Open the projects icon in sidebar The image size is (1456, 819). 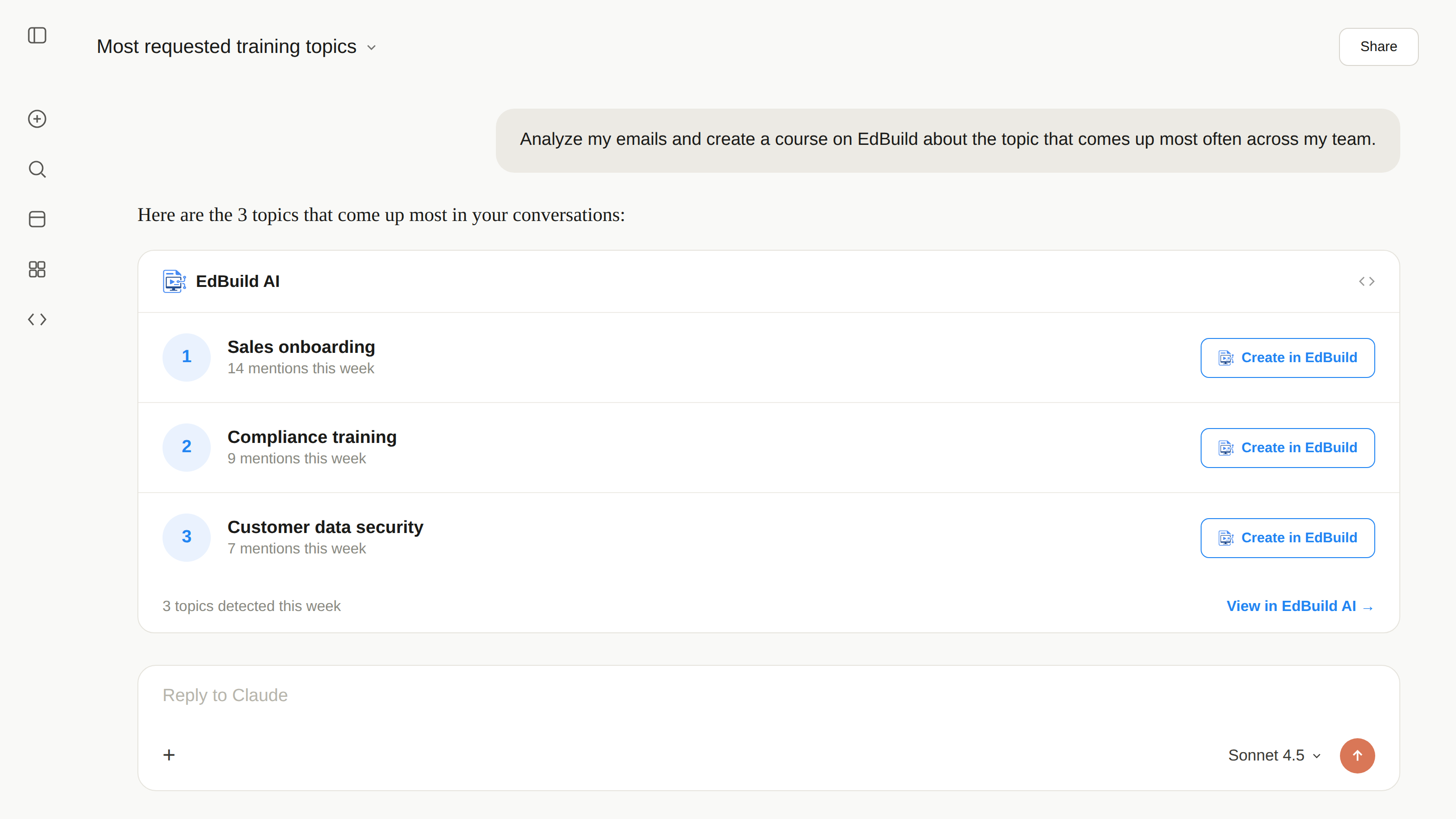pyautogui.click(x=37, y=219)
